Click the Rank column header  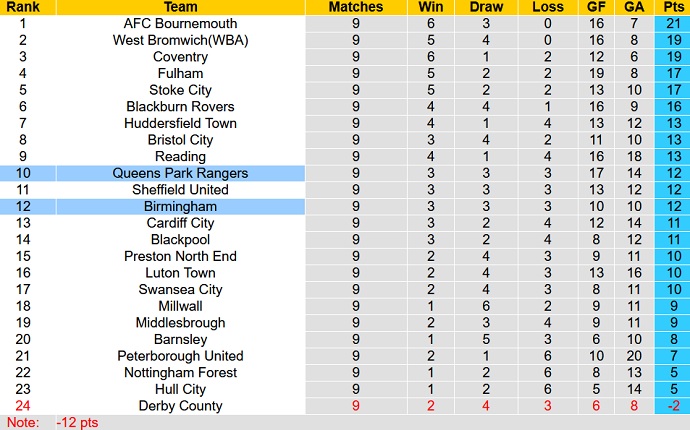(x=23, y=7)
